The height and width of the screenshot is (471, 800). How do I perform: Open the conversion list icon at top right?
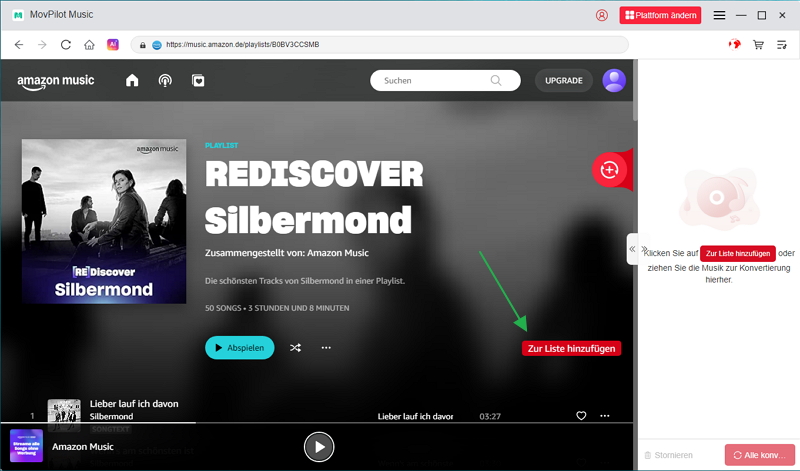(782, 45)
